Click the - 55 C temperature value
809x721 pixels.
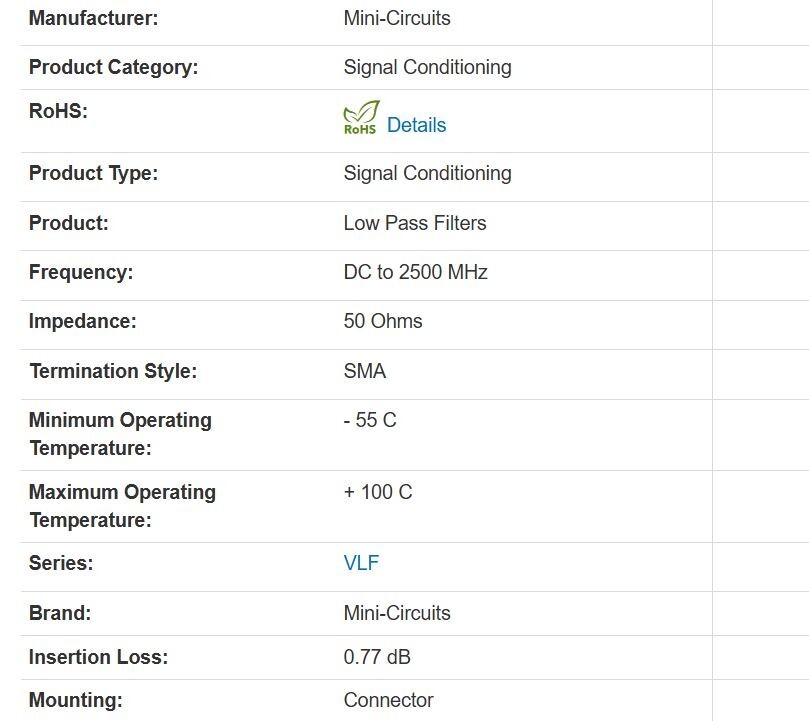[370, 420]
